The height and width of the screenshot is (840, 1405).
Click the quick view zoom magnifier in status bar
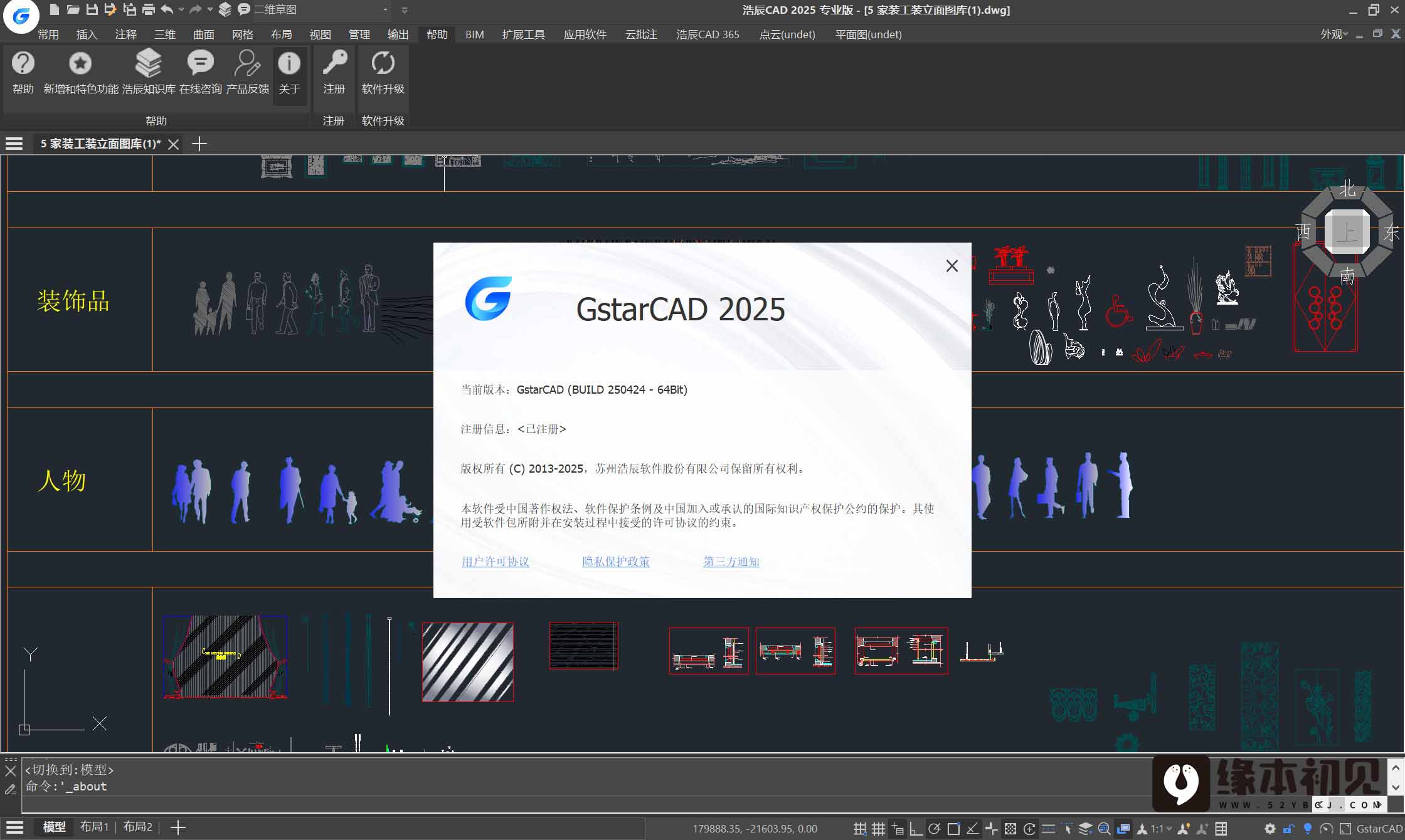[x=1104, y=829]
